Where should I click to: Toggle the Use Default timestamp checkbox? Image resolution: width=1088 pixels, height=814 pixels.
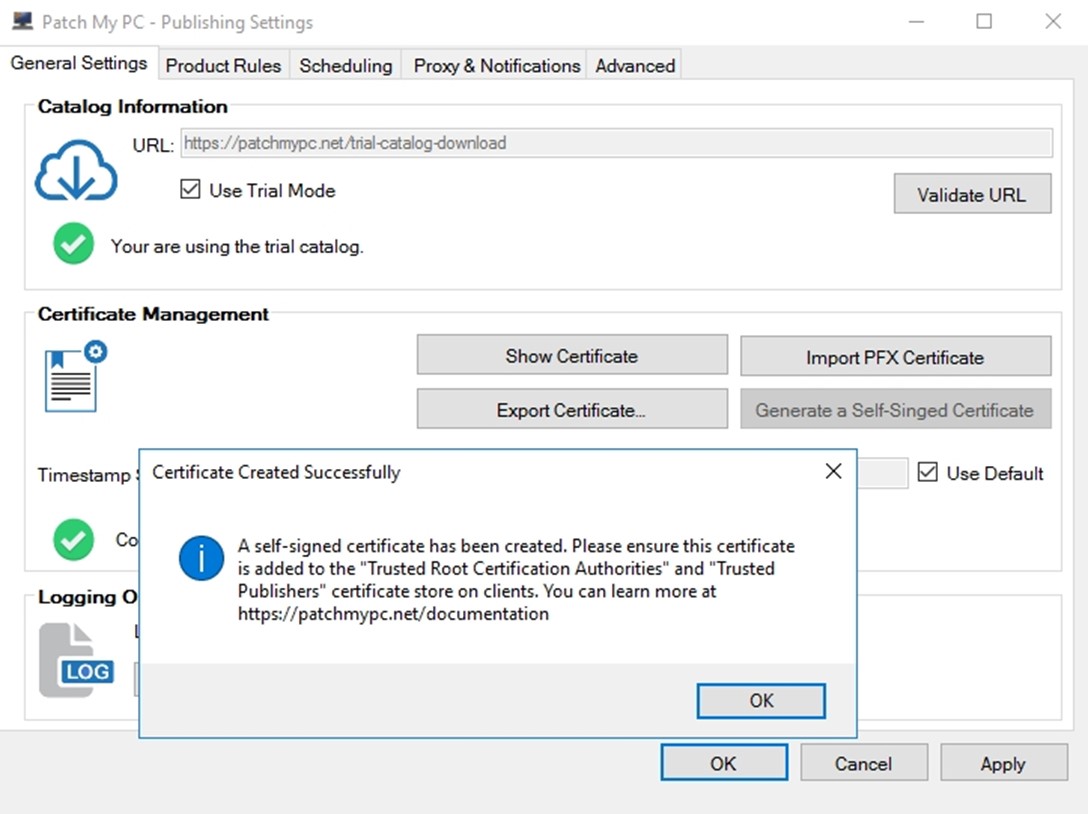point(928,472)
